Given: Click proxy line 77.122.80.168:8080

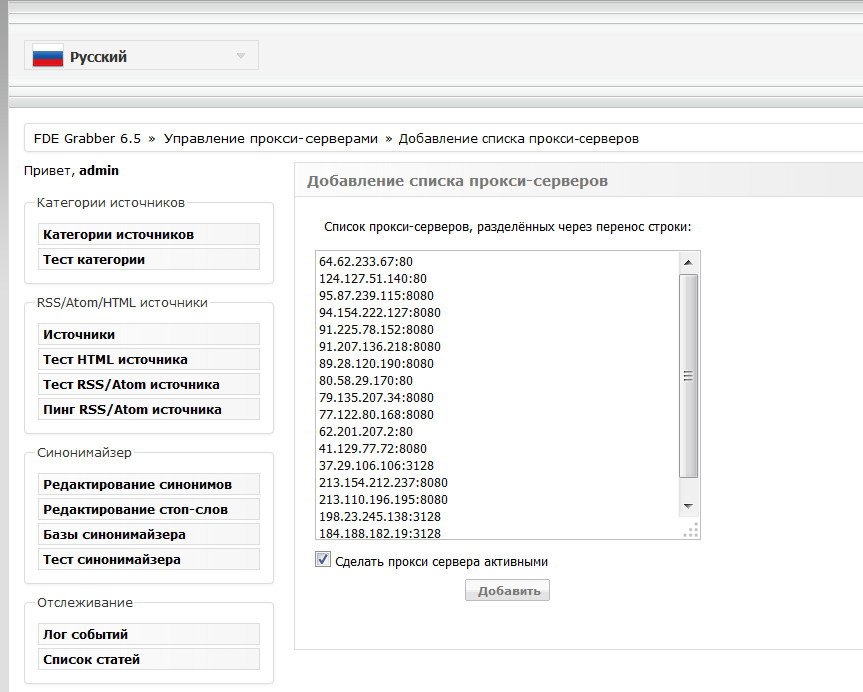Looking at the screenshot, I should pyautogui.click(x=376, y=415).
